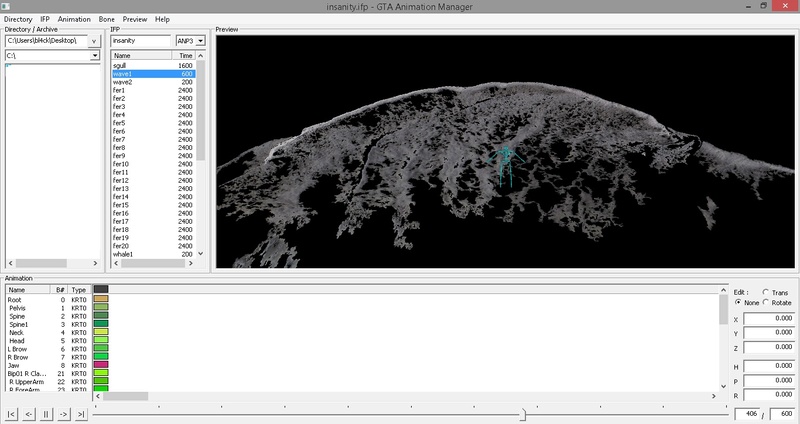
Task: Click the Root bone color swatch
Action: [101, 299]
